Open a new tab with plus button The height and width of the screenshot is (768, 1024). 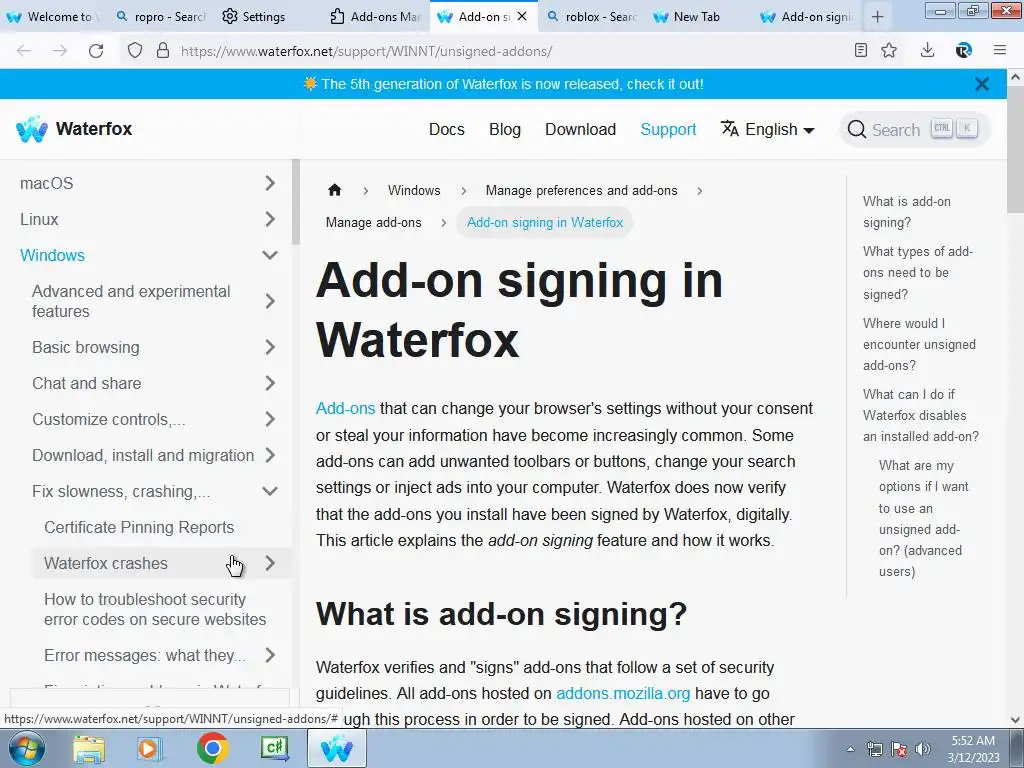click(878, 17)
